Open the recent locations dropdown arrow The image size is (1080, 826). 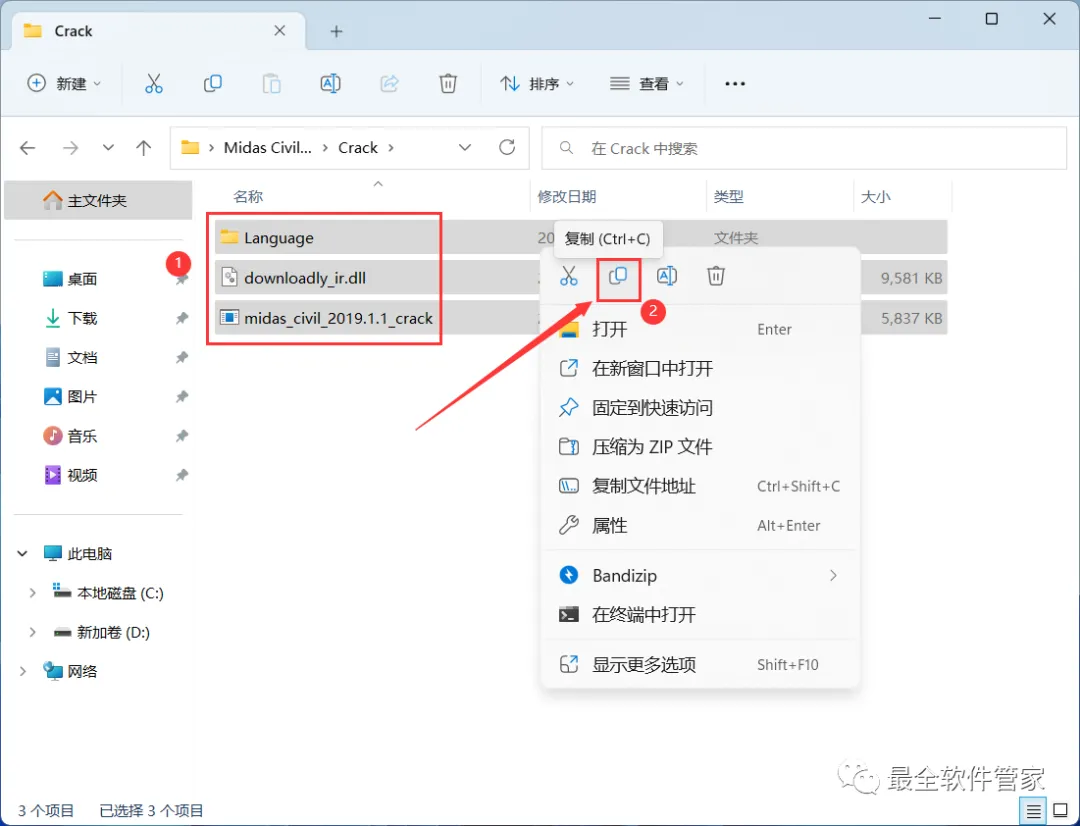[108, 147]
